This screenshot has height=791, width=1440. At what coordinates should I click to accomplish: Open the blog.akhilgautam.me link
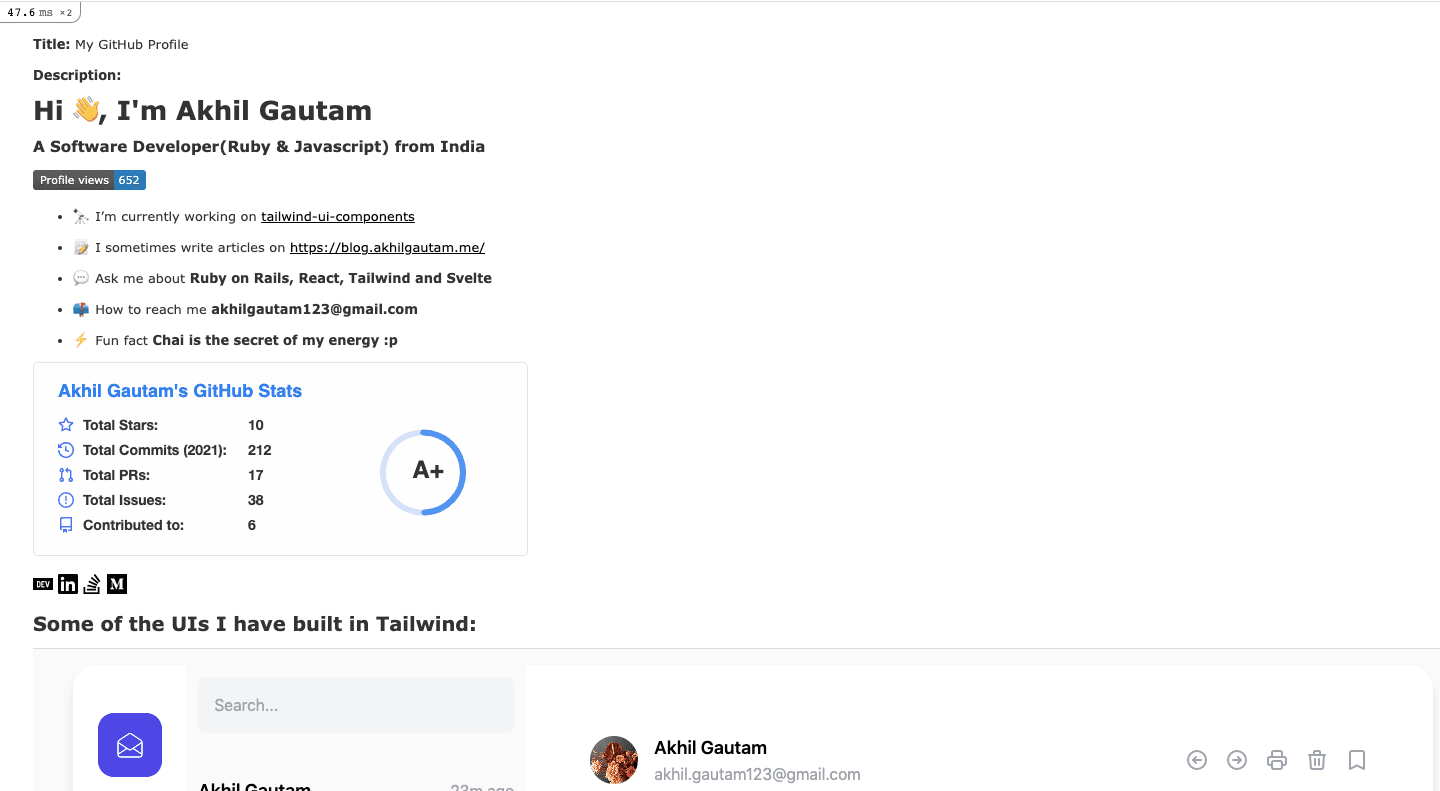[x=387, y=248]
